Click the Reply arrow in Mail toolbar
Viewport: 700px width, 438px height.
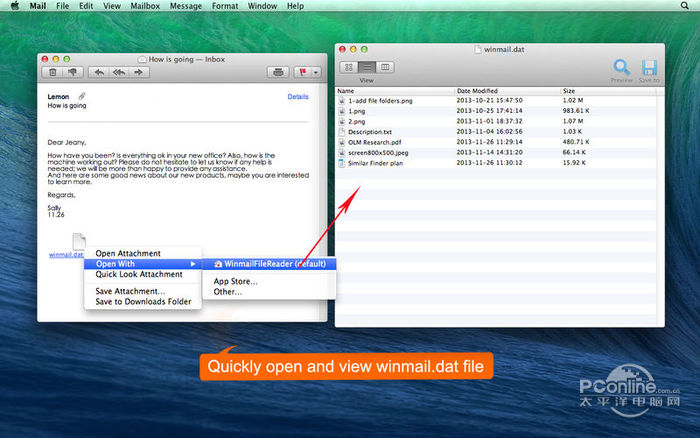coord(99,72)
